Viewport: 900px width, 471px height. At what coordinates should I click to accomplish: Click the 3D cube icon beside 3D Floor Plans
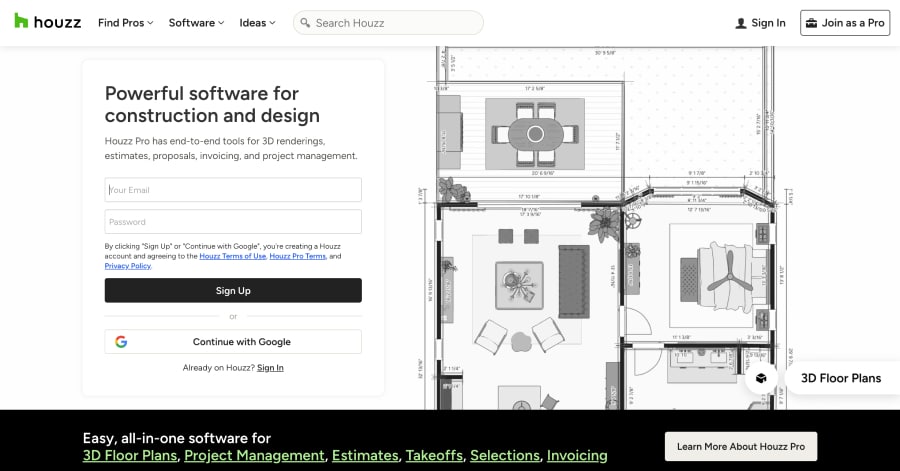[761, 378]
